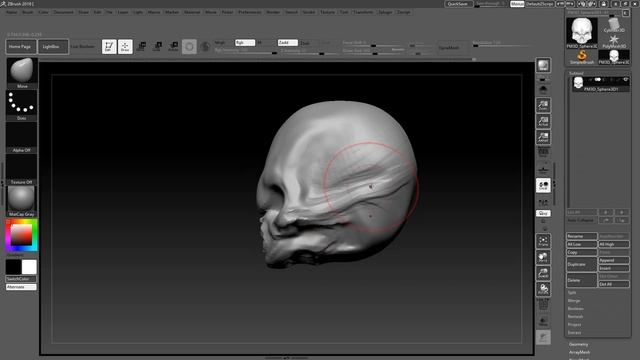The width and height of the screenshot is (640, 360).
Task: Select the Scale transform icon on top shelf
Action: click(158, 47)
